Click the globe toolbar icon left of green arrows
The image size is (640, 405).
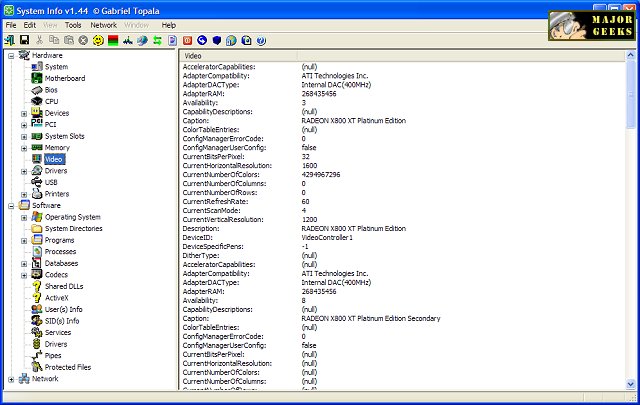(x=142, y=40)
